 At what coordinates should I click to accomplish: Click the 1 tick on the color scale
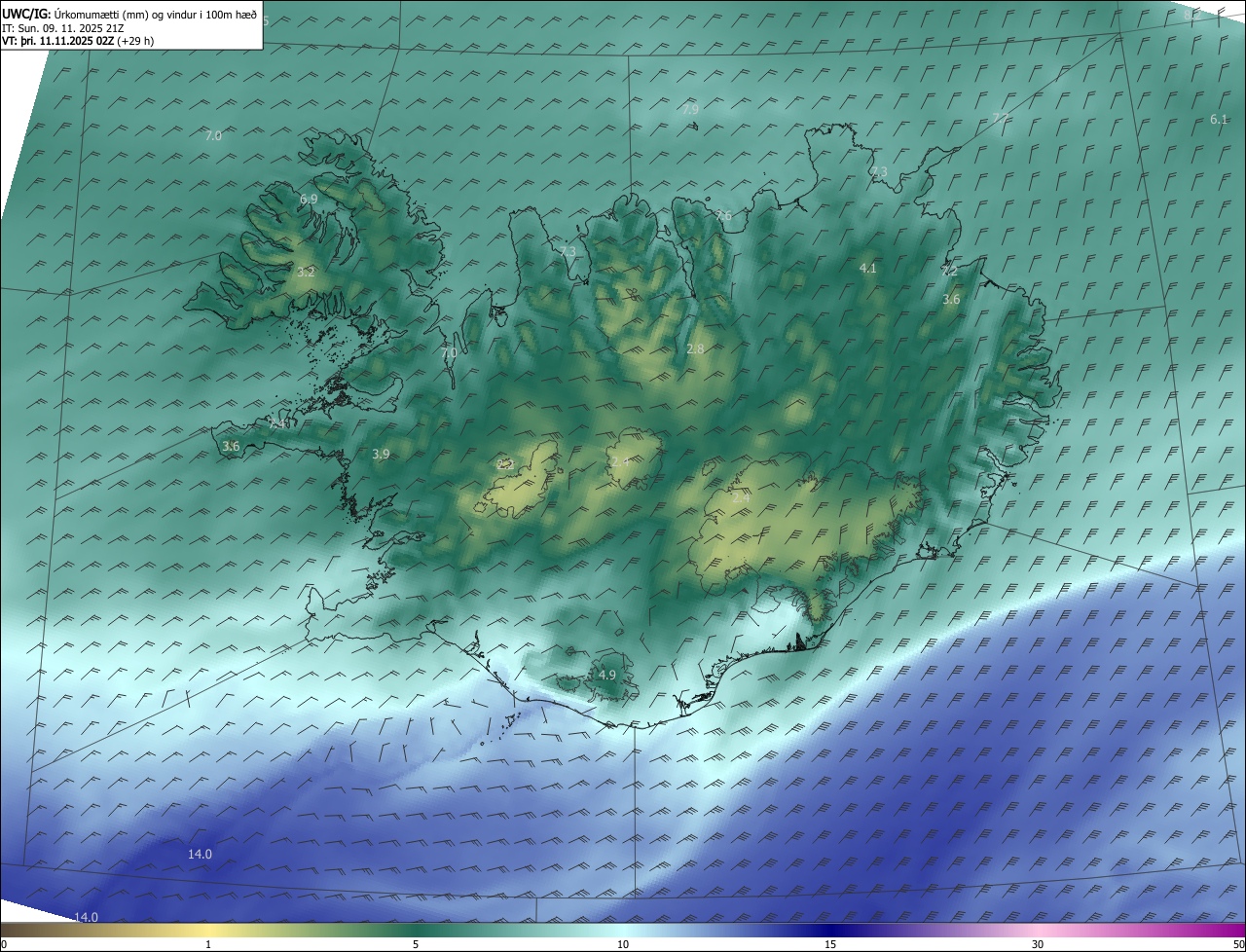(x=208, y=945)
